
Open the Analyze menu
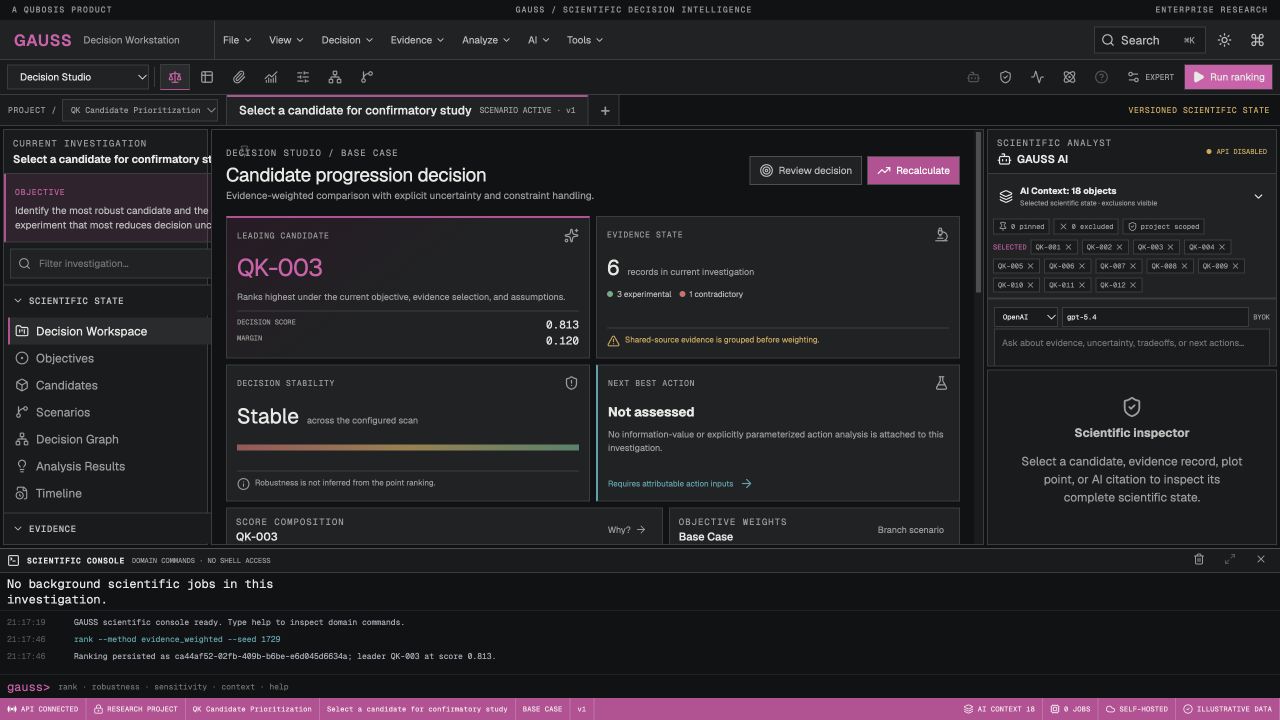[x=487, y=40]
